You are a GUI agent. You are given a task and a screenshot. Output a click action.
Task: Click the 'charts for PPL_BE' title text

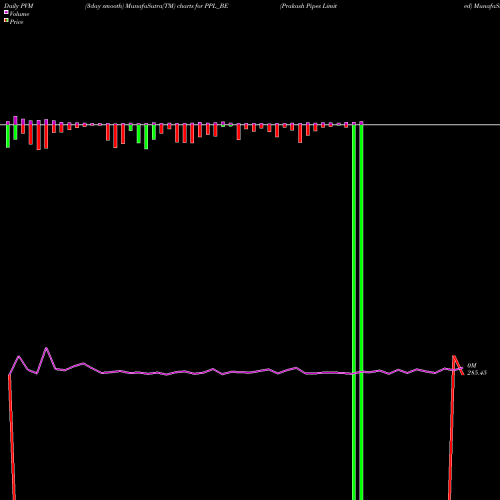pyautogui.click(x=203, y=6)
